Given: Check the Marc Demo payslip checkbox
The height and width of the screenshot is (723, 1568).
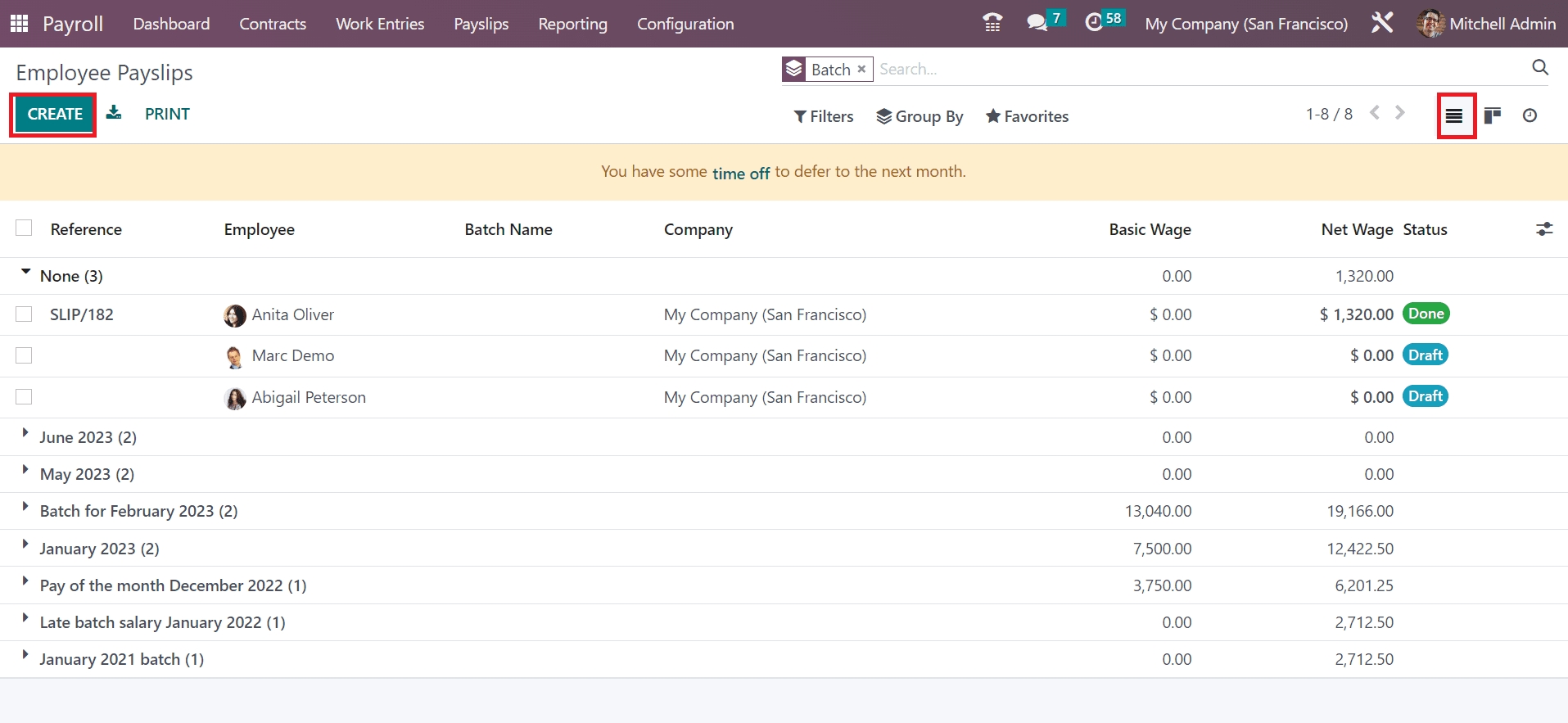Looking at the screenshot, I should [x=24, y=355].
